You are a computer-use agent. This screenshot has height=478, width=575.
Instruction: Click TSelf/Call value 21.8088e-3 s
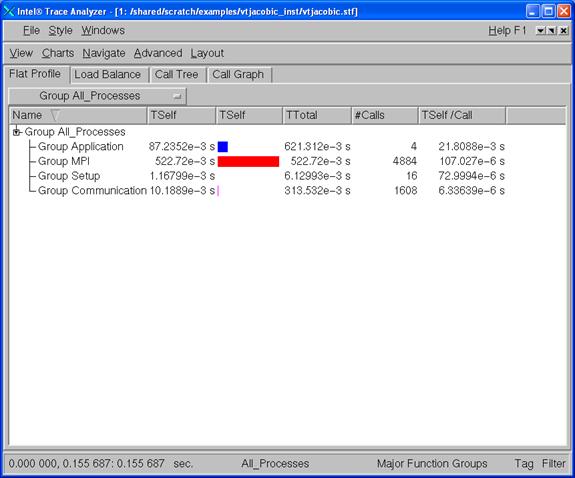coord(472,147)
